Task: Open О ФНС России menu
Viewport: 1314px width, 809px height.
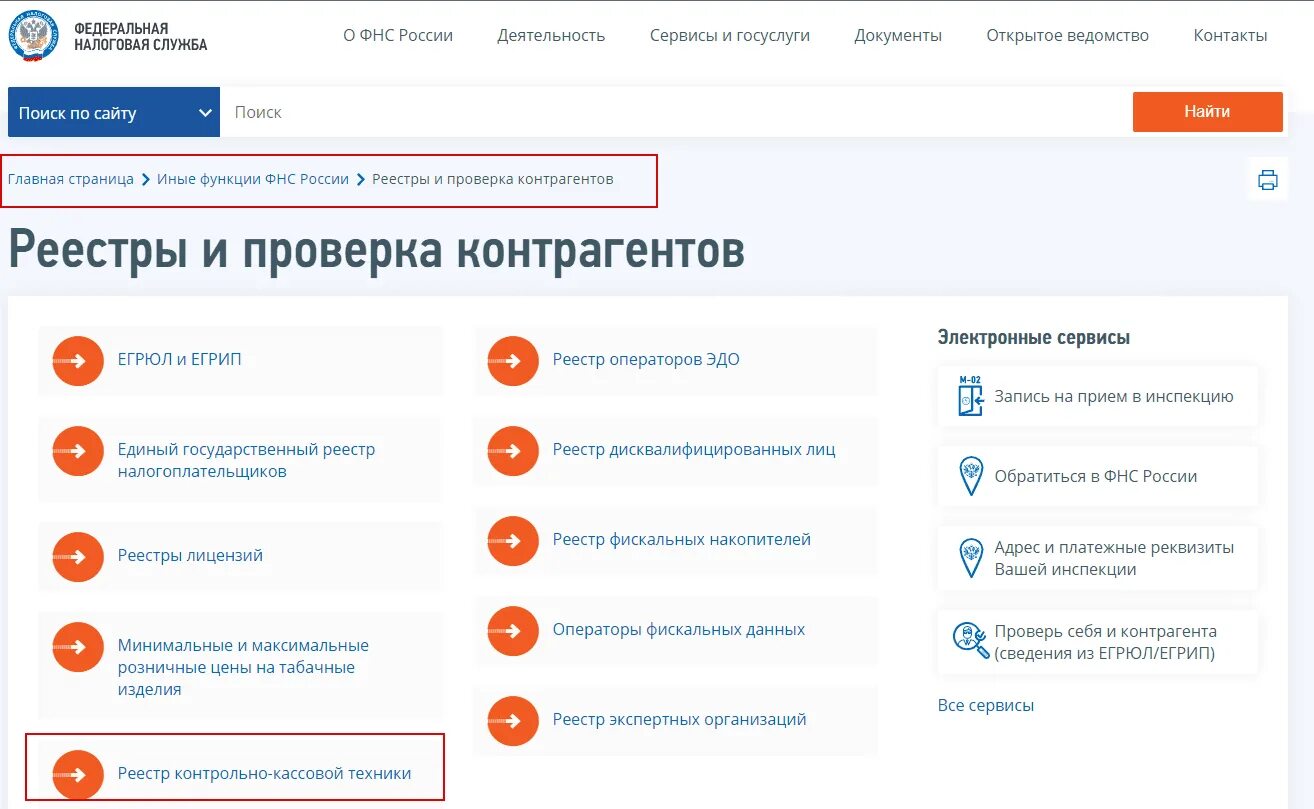Action: (398, 35)
